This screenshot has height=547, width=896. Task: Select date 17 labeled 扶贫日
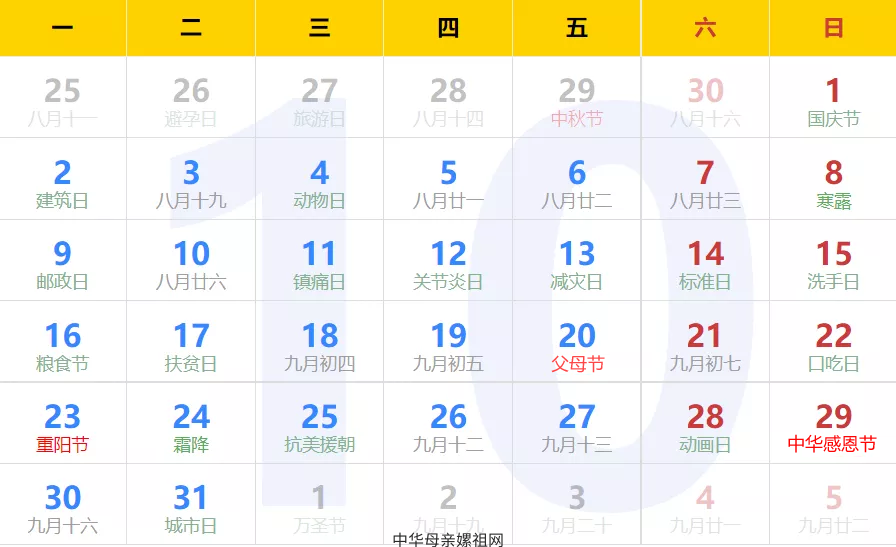[x=191, y=342]
